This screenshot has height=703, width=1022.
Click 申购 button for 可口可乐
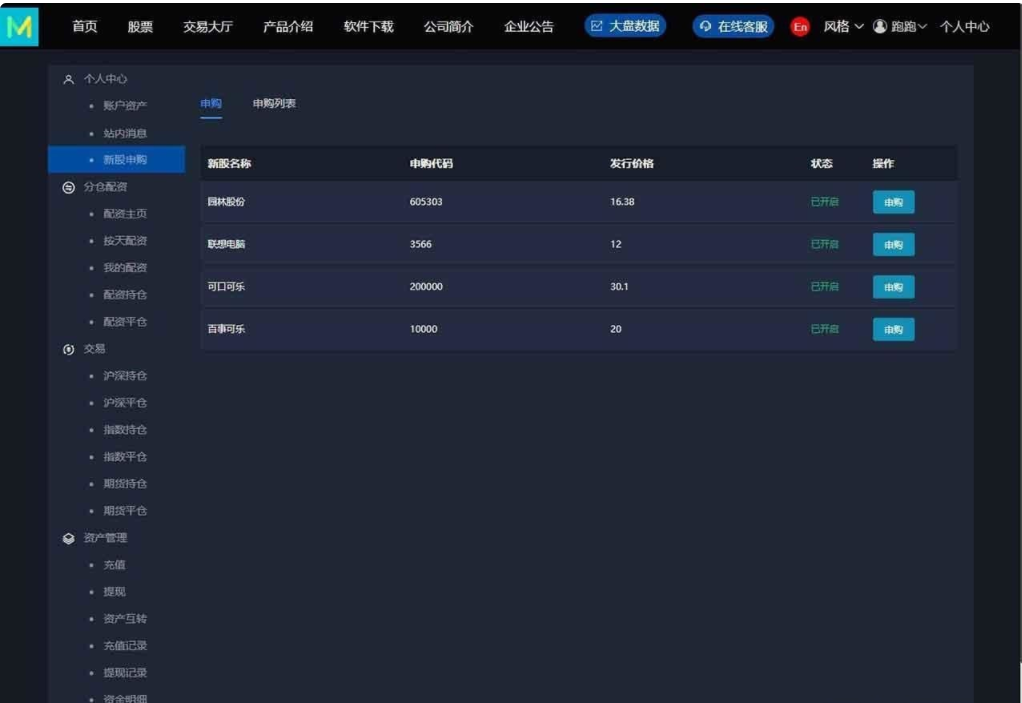pyautogui.click(x=894, y=287)
